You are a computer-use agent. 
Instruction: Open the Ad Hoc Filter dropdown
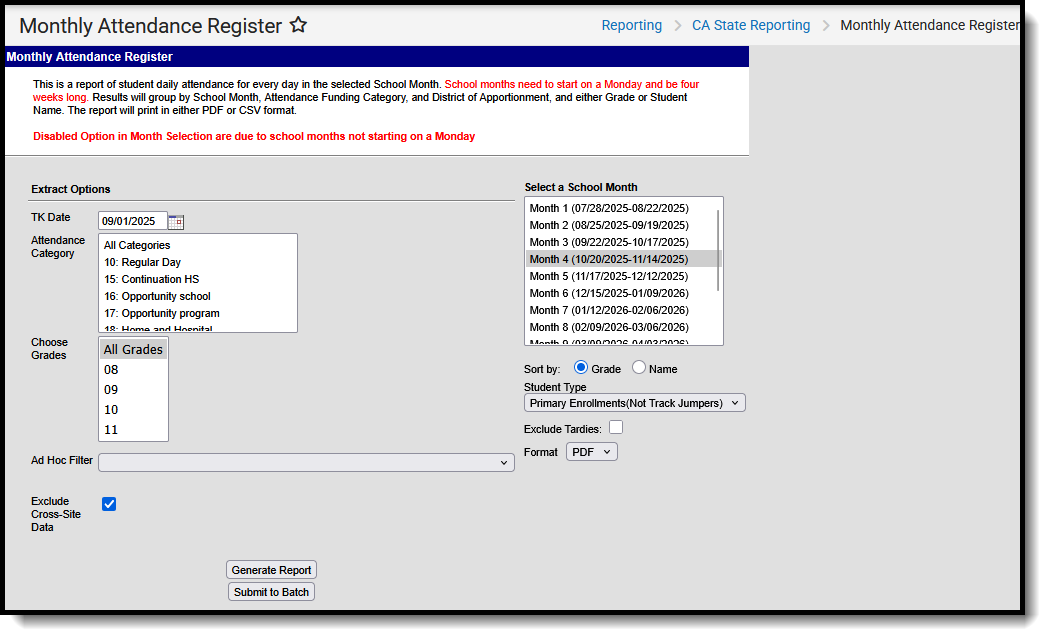click(305, 462)
